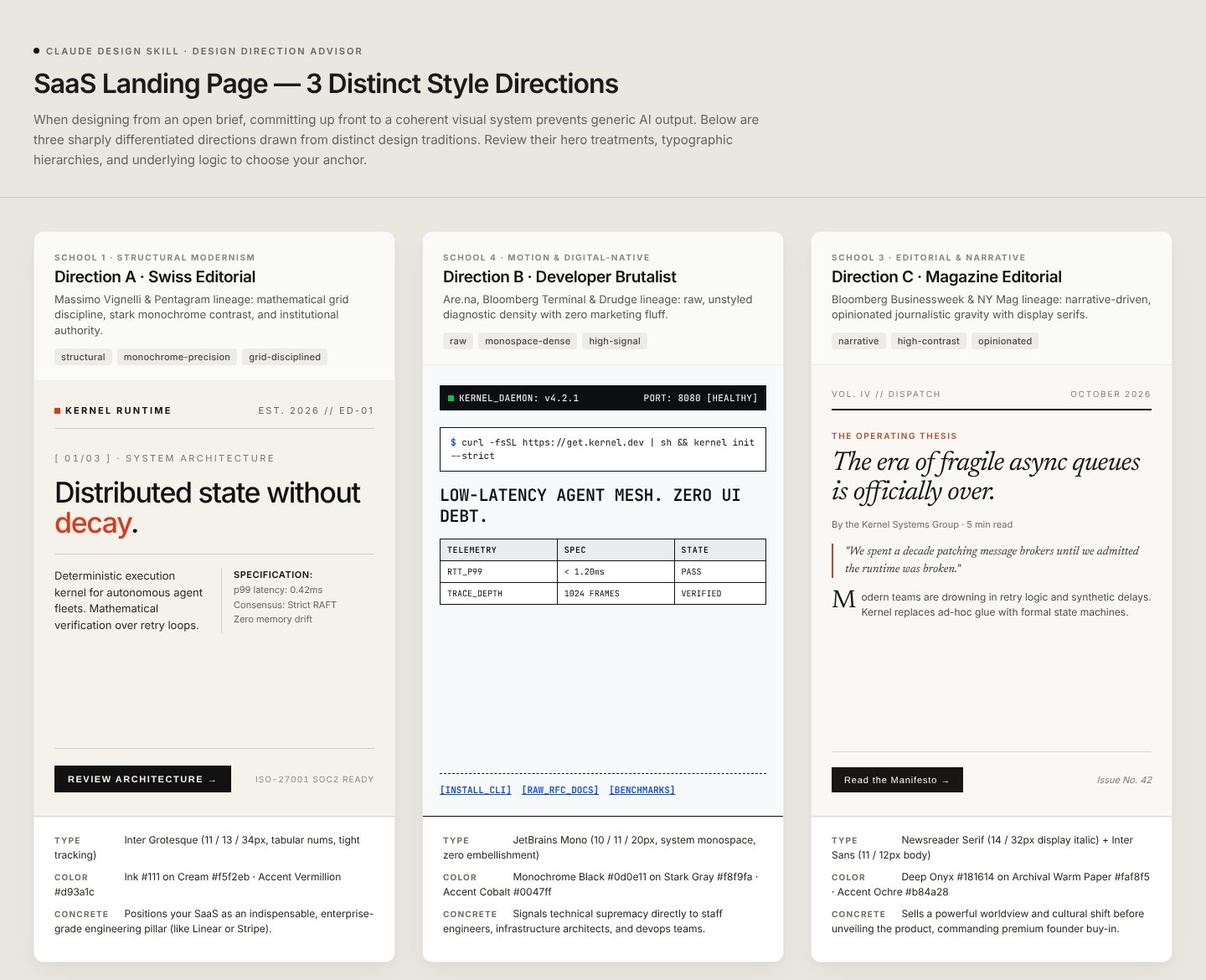Click 'The era of fragile async queues' headline
Screen dimensions: 1206x980
click(986, 475)
